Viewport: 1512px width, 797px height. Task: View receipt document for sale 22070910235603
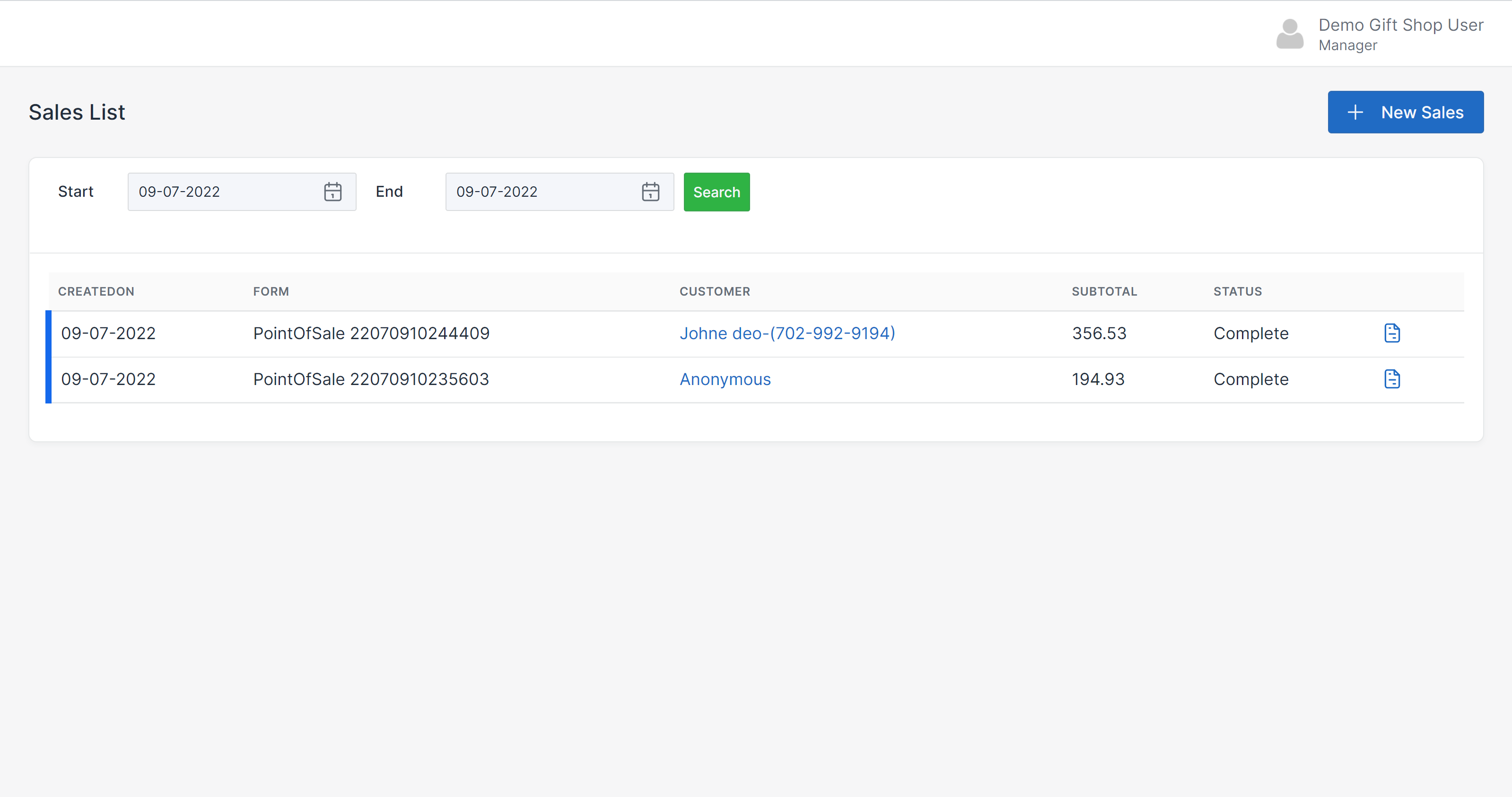tap(1392, 379)
